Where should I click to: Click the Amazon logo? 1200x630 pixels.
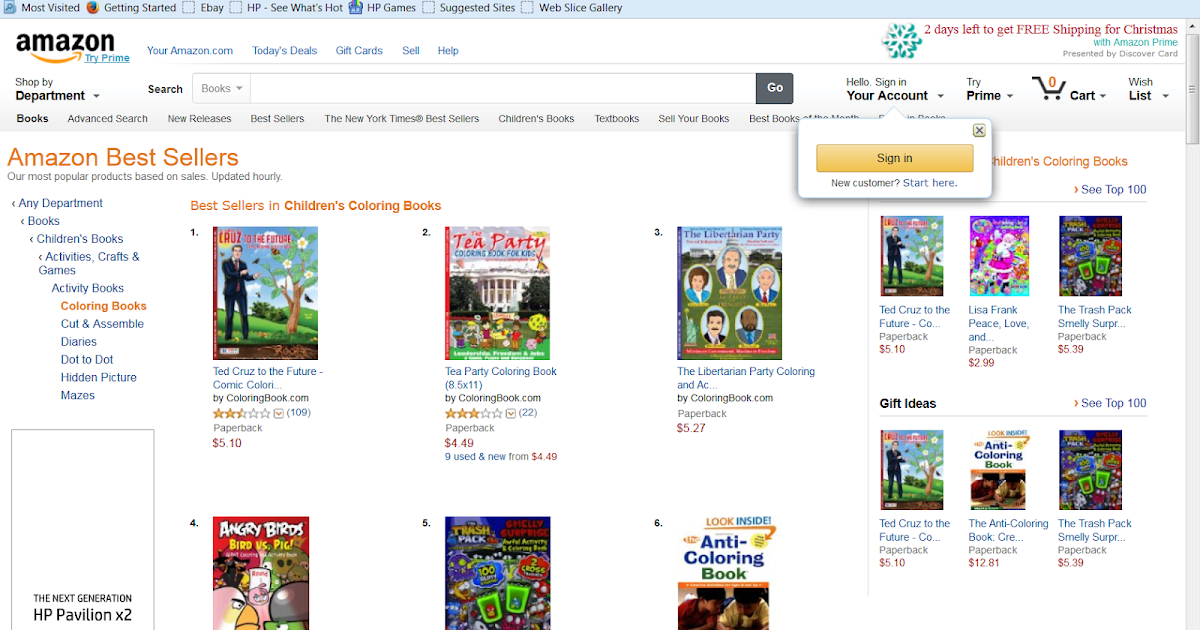coord(65,45)
